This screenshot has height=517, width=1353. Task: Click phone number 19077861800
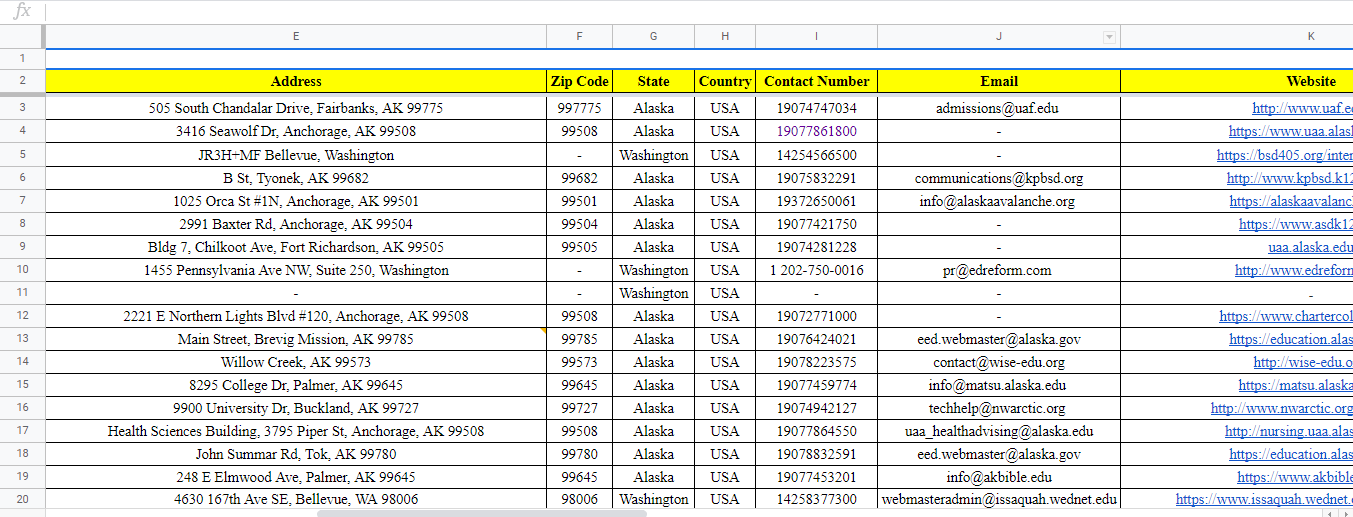point(816,131)
